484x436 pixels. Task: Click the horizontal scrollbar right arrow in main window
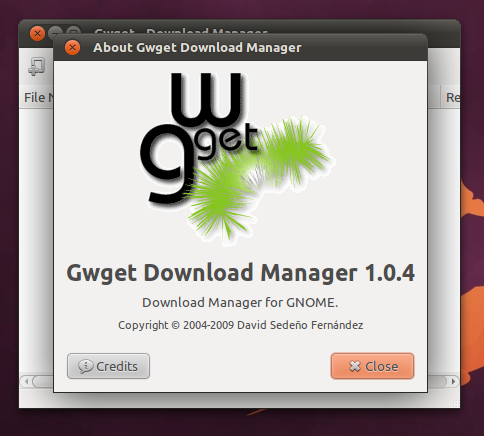(x=453, y=381)
